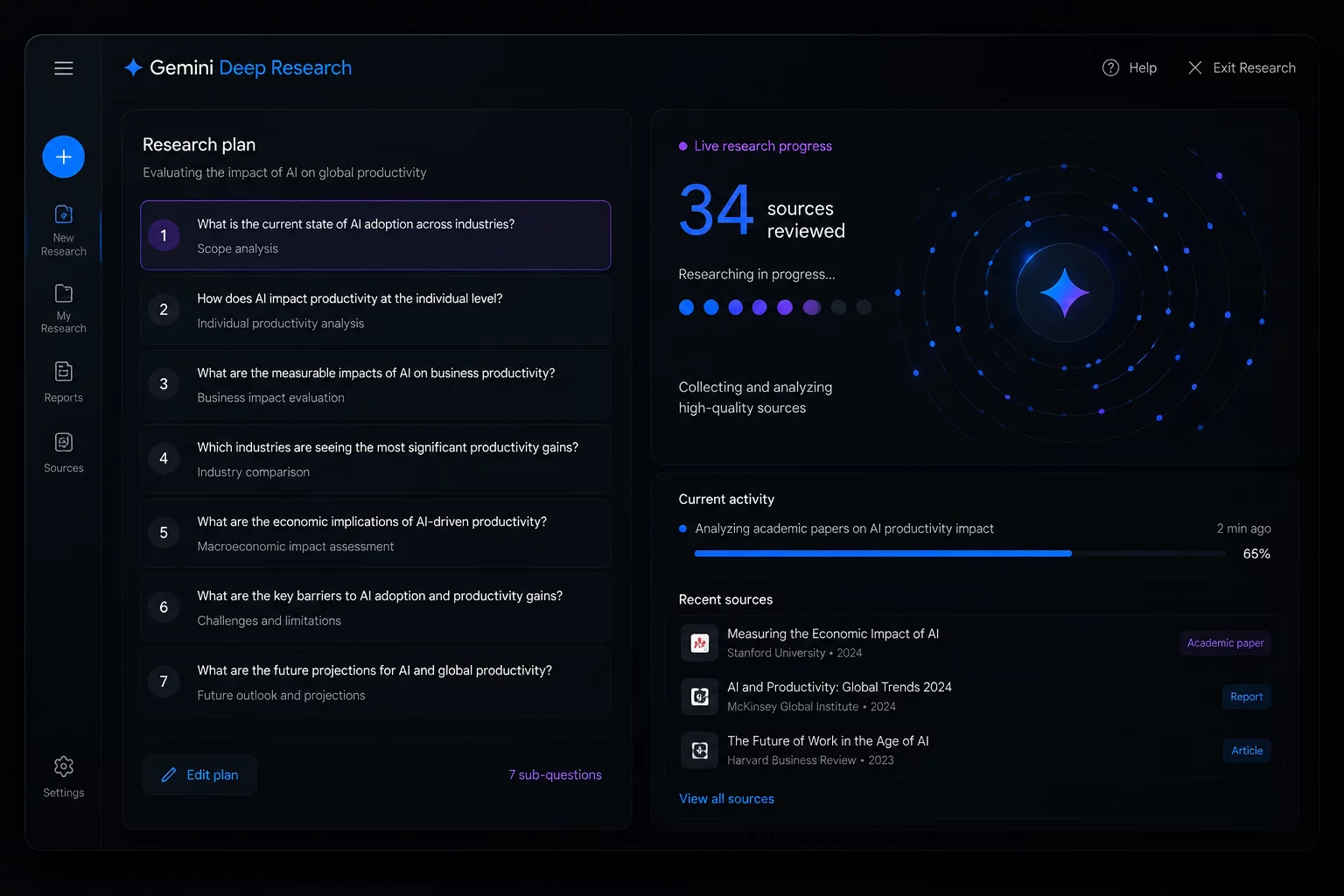The width and height of the screenshot is (1344, 896).
Task: Select step number 5 badge
Action: click(x=164, y=533)
